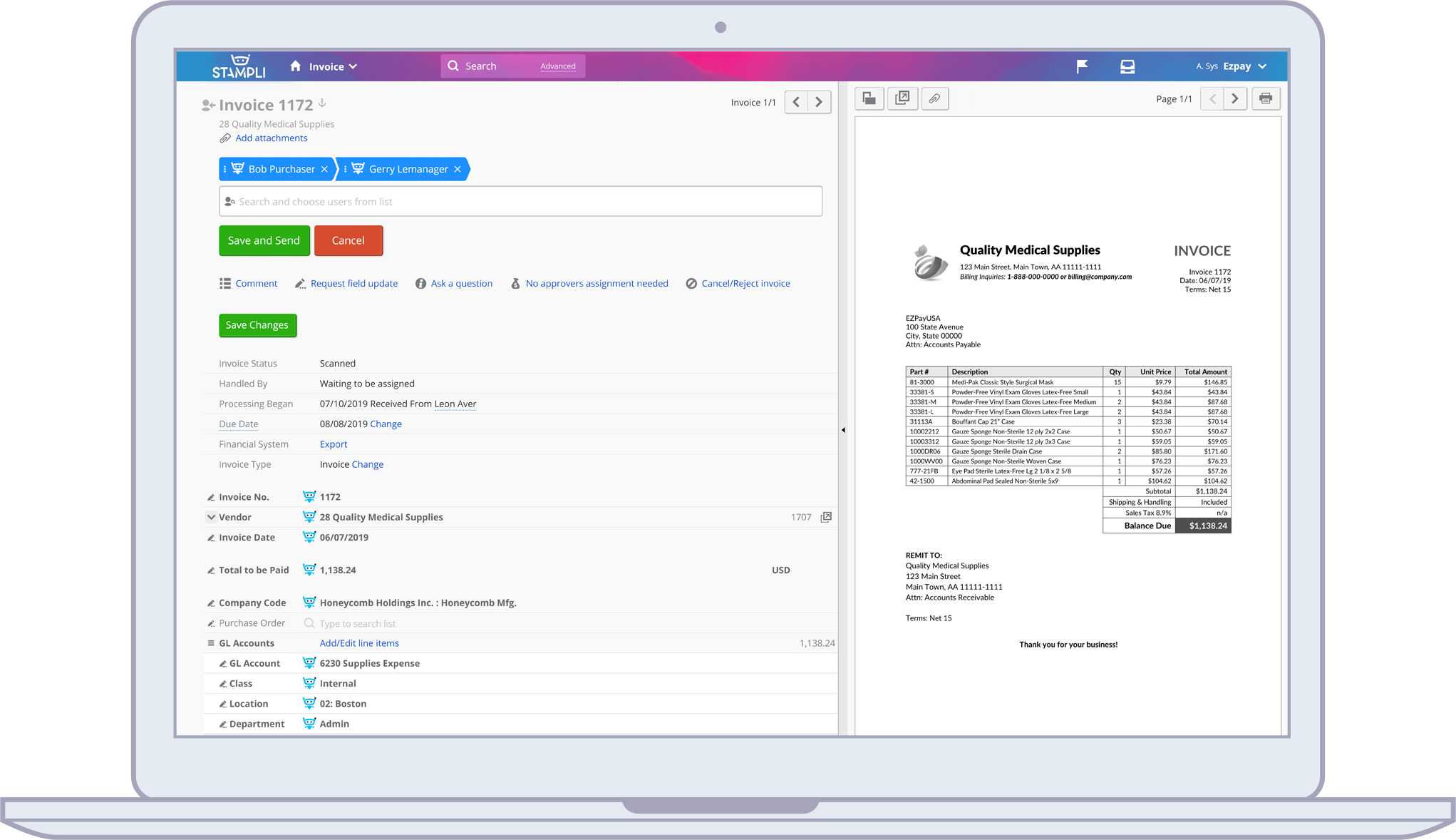Open vendor details popup icon

(x=826, y=517)
